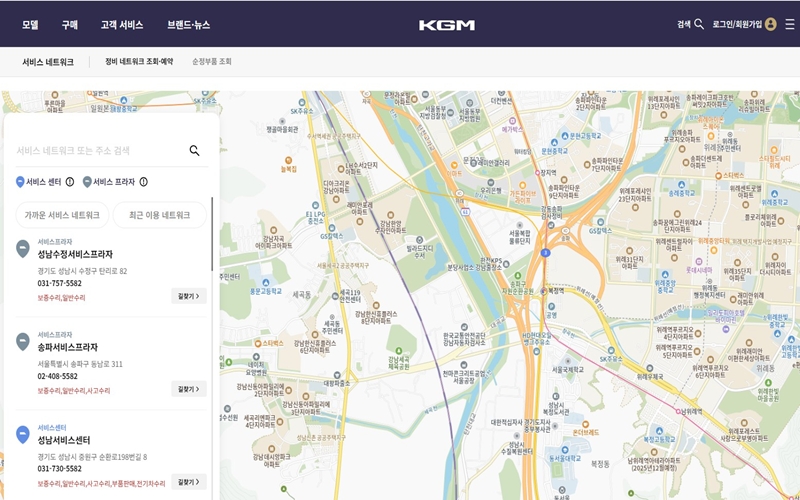This screenshot has height=500, width=800.
Task: Select the 순정부품 조회 tab
Action: pos(212,61)
